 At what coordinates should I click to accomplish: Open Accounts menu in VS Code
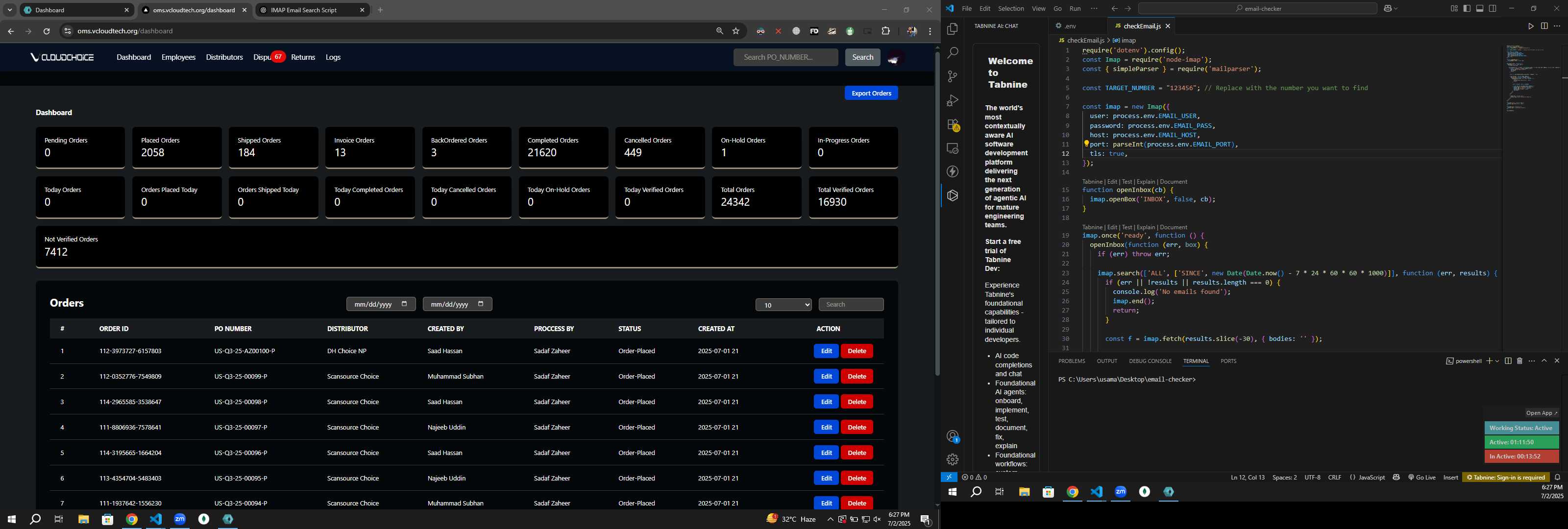[953, 436]
